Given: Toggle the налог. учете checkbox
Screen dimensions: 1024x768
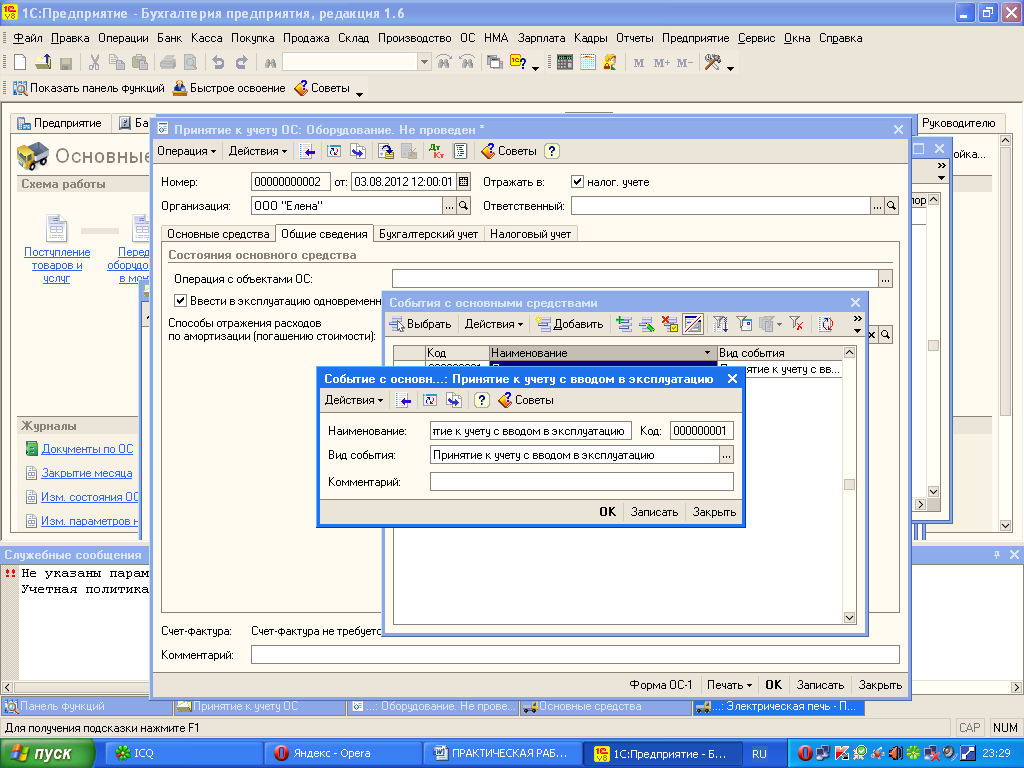Looking at the screenshot, I should coord(577,182).
